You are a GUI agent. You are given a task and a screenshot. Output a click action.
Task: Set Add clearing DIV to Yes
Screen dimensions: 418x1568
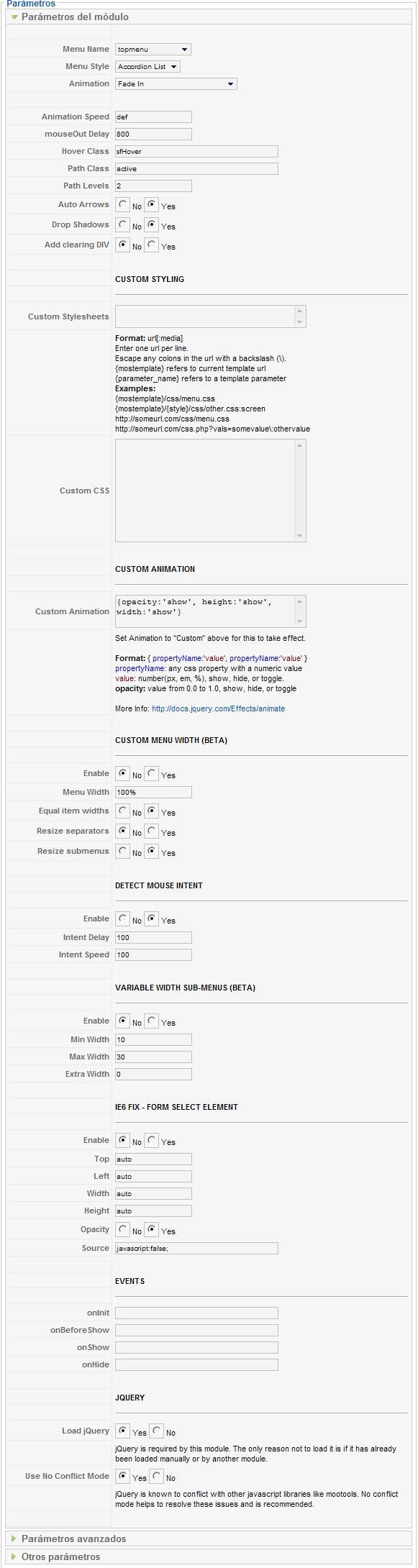[x=152, y=245]
